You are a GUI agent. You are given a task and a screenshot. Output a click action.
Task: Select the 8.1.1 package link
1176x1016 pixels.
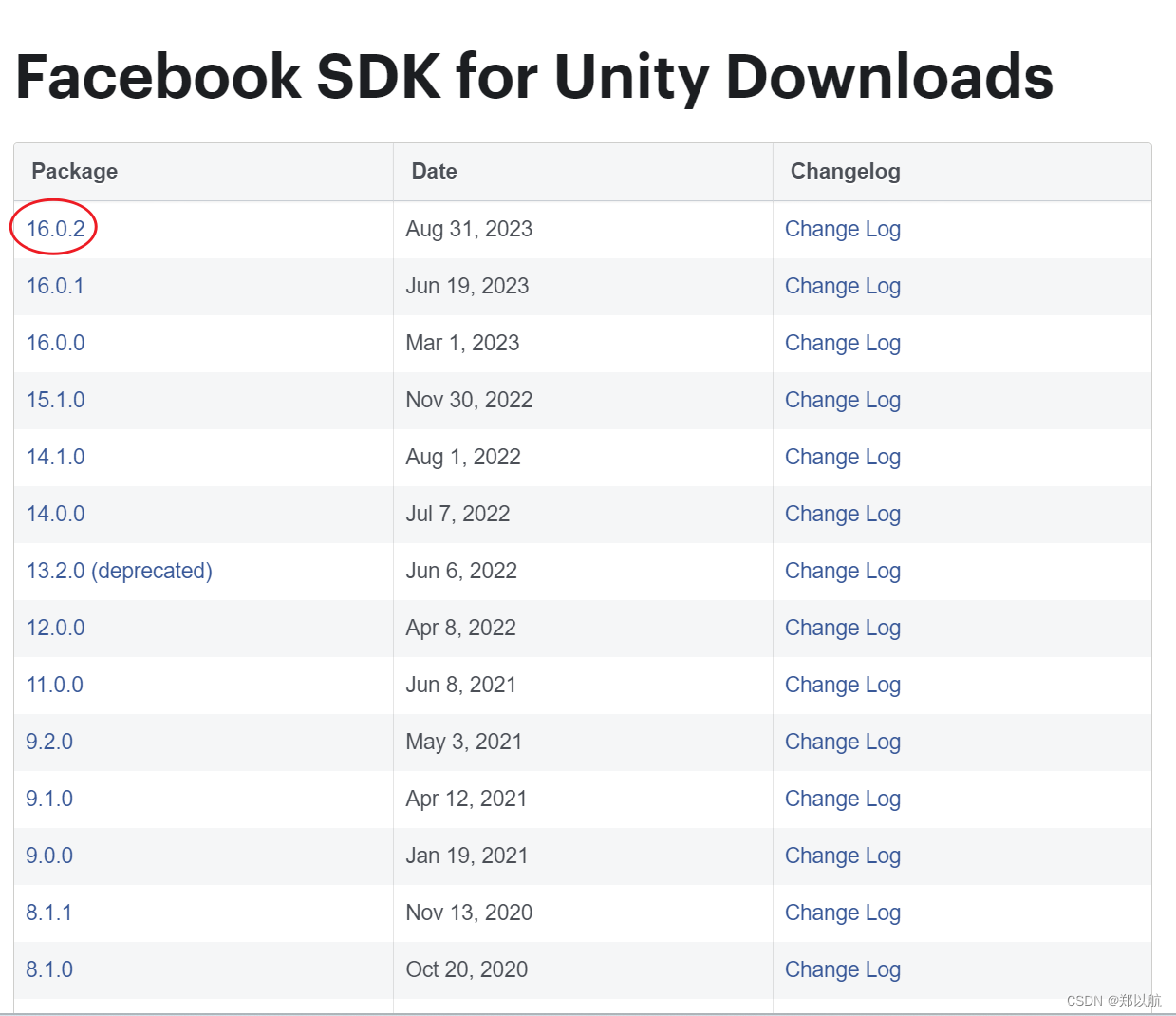[48, 913]
